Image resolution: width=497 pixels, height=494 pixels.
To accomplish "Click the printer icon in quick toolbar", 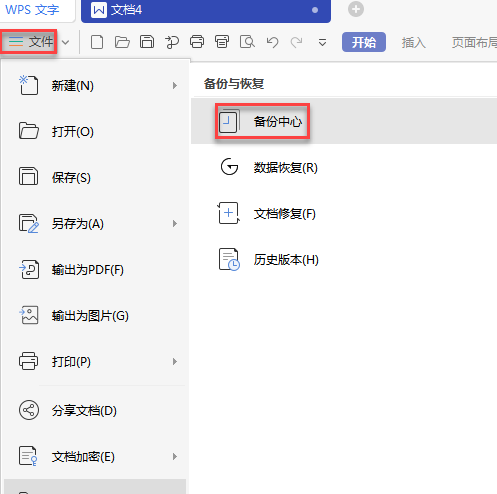I will pyautogui.click(x=197, y=42).
